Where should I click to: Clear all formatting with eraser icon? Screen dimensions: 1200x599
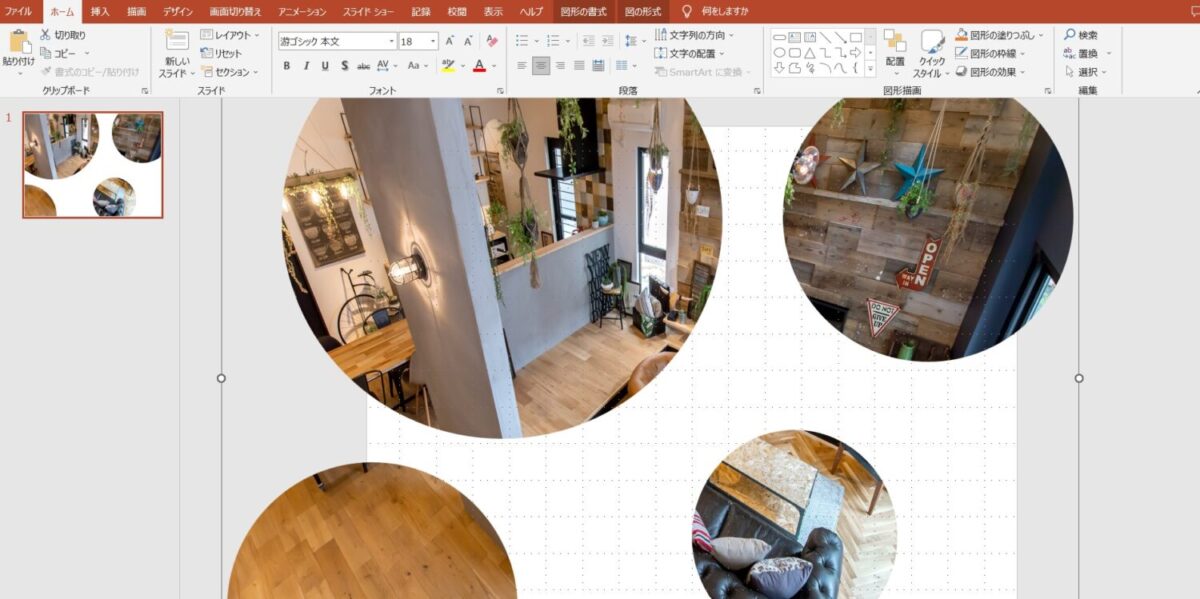click(491, 41)
